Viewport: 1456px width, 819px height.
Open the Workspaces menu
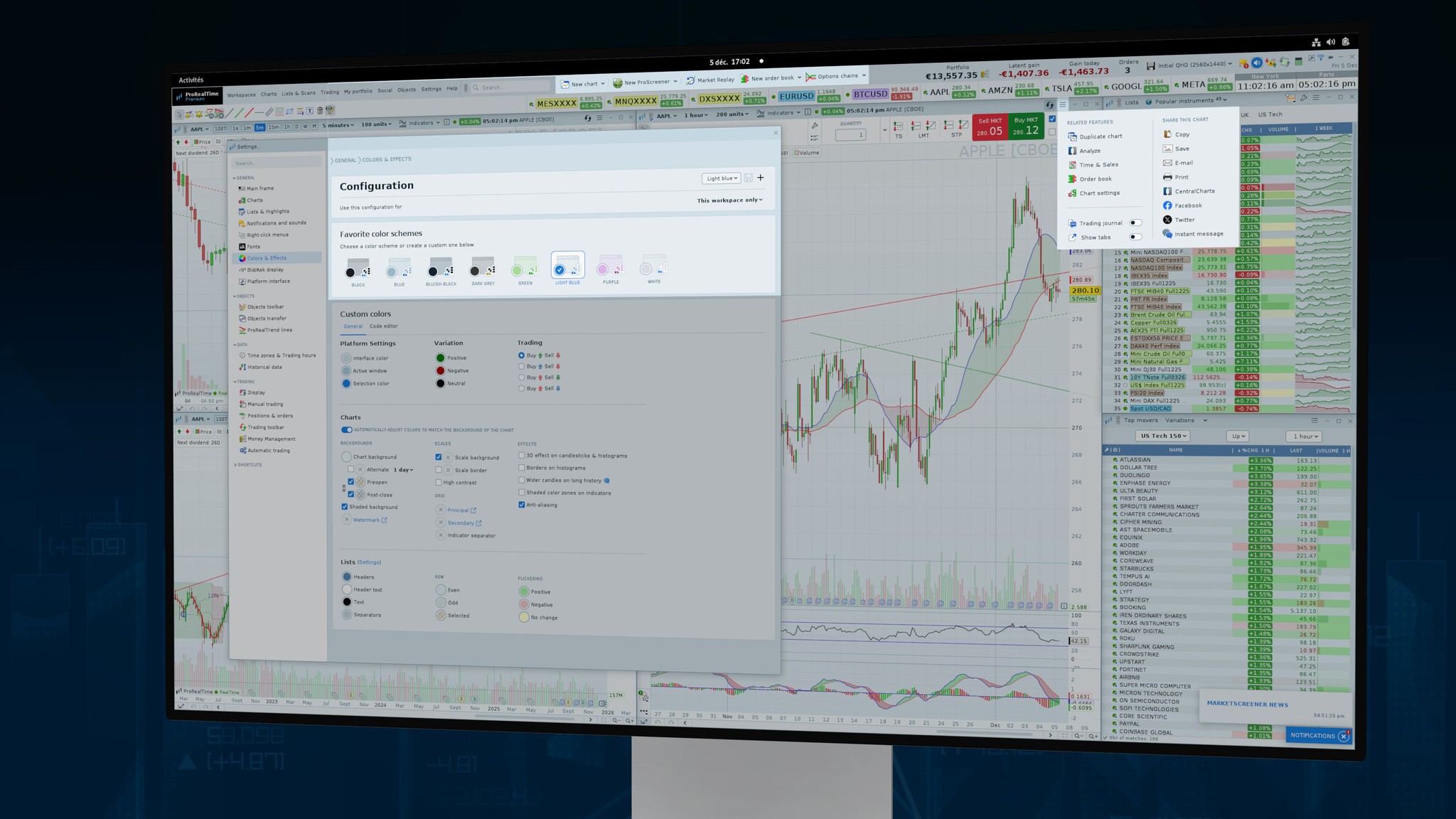coord(241,95)
